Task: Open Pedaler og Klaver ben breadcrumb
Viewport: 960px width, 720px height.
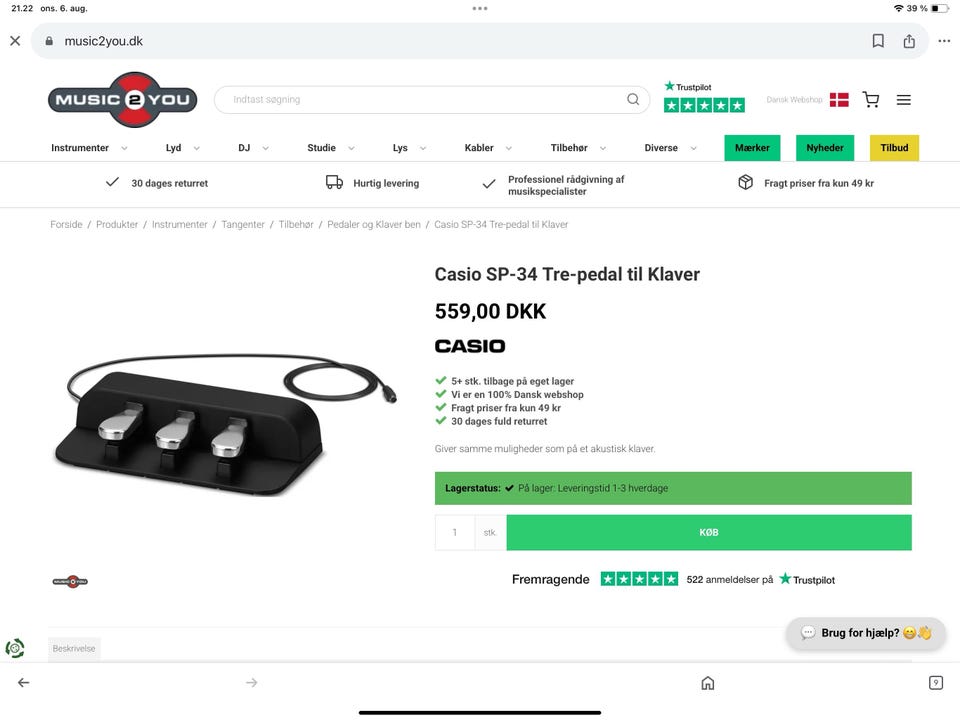Action: 373,225
